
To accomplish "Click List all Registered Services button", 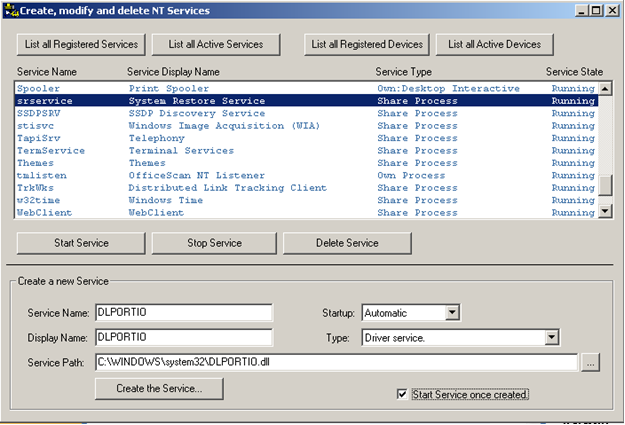I will (82, 44).
